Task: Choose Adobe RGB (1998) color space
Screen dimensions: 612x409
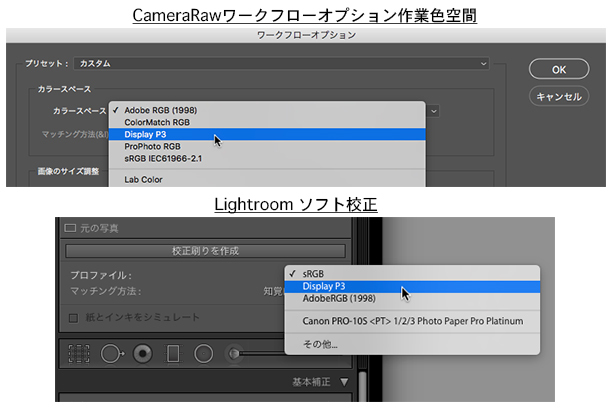Action: coord(267,110)
